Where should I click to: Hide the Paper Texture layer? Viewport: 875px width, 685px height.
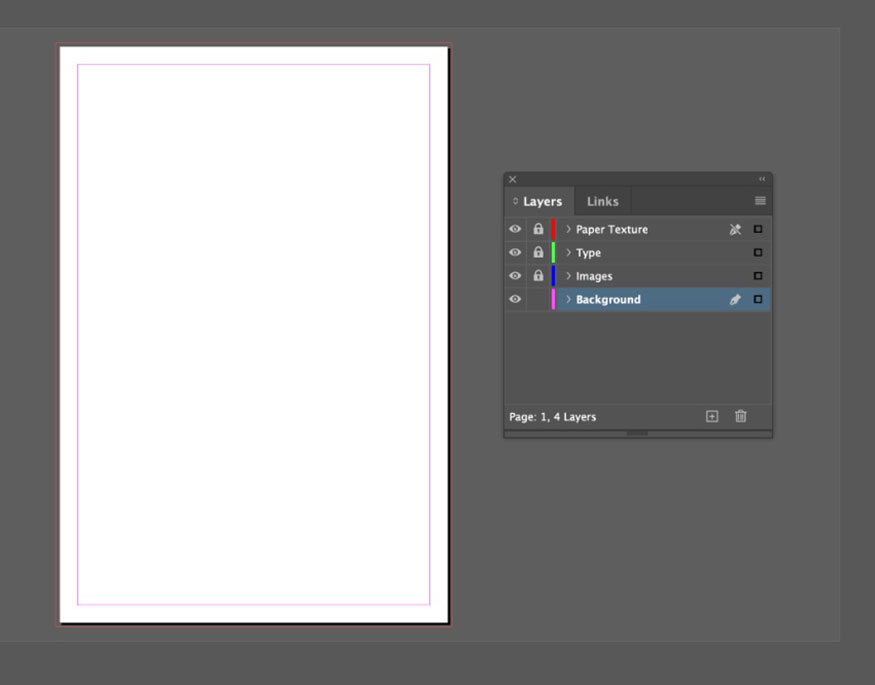(x=515, y=229)
